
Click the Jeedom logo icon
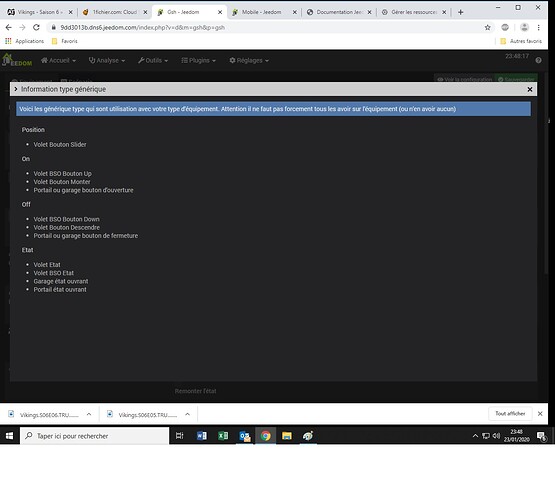coord(17,60)
